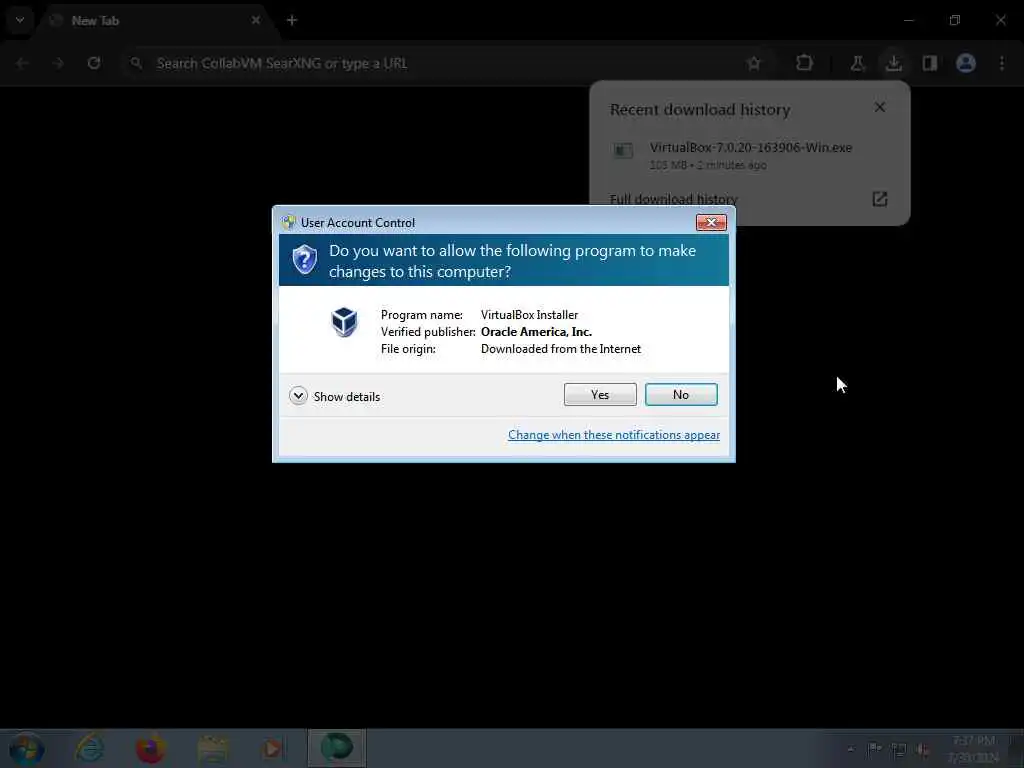Click the VirtualBox cube program icon
The image size is (1024, 768).
(344, 322)
